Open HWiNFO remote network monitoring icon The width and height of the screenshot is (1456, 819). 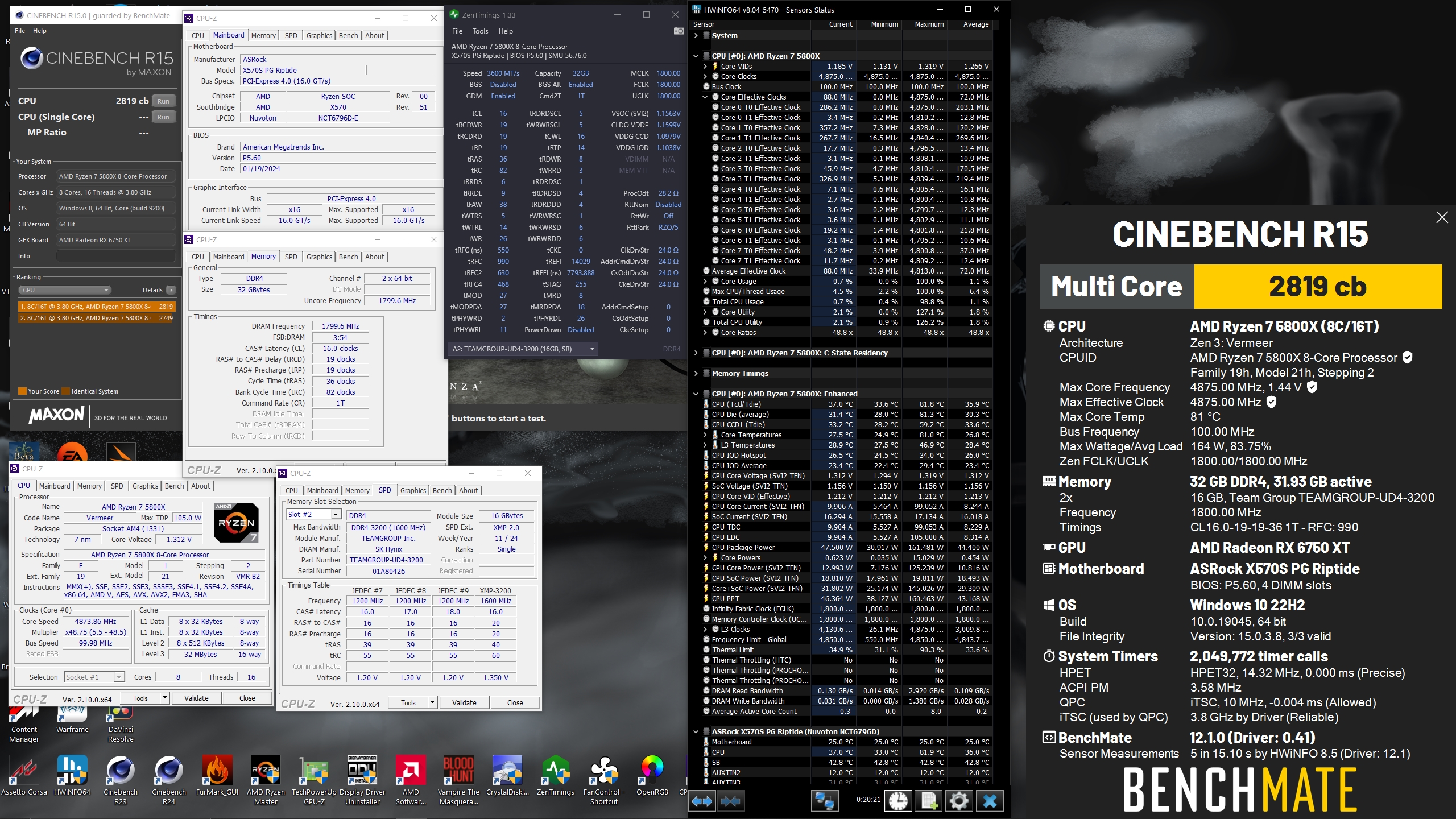825,801
